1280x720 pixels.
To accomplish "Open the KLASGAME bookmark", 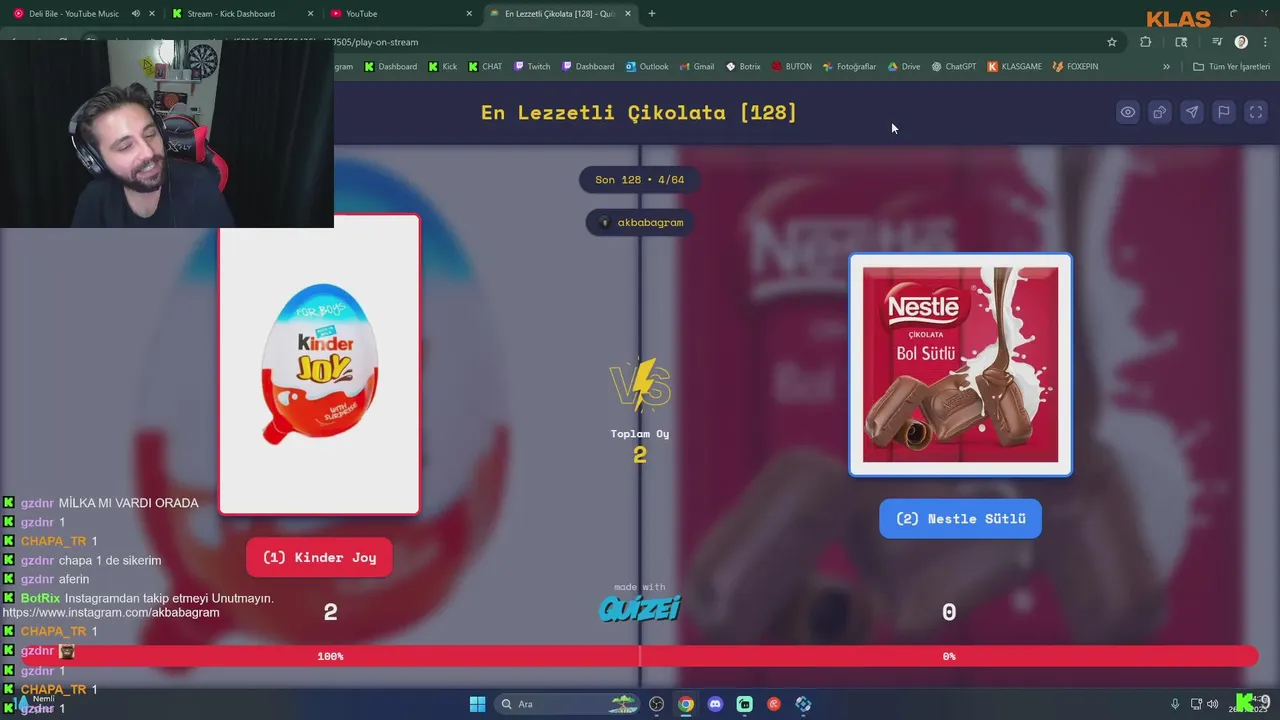I will 1014,67.
